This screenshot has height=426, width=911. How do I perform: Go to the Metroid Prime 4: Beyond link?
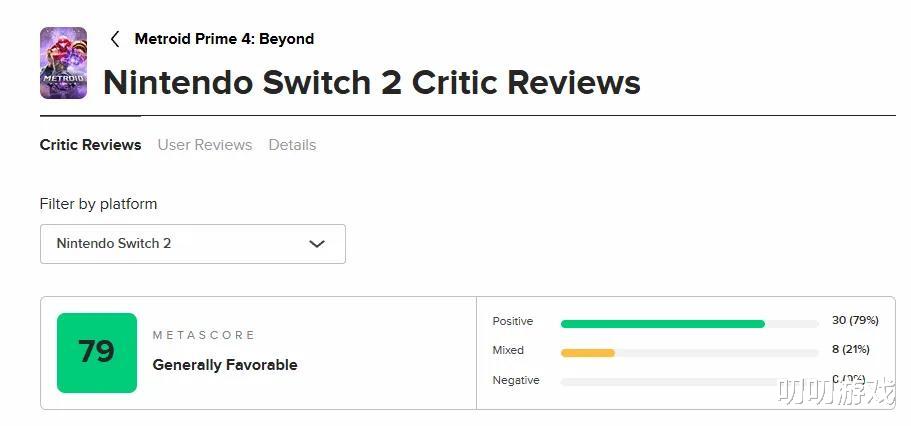224,39
